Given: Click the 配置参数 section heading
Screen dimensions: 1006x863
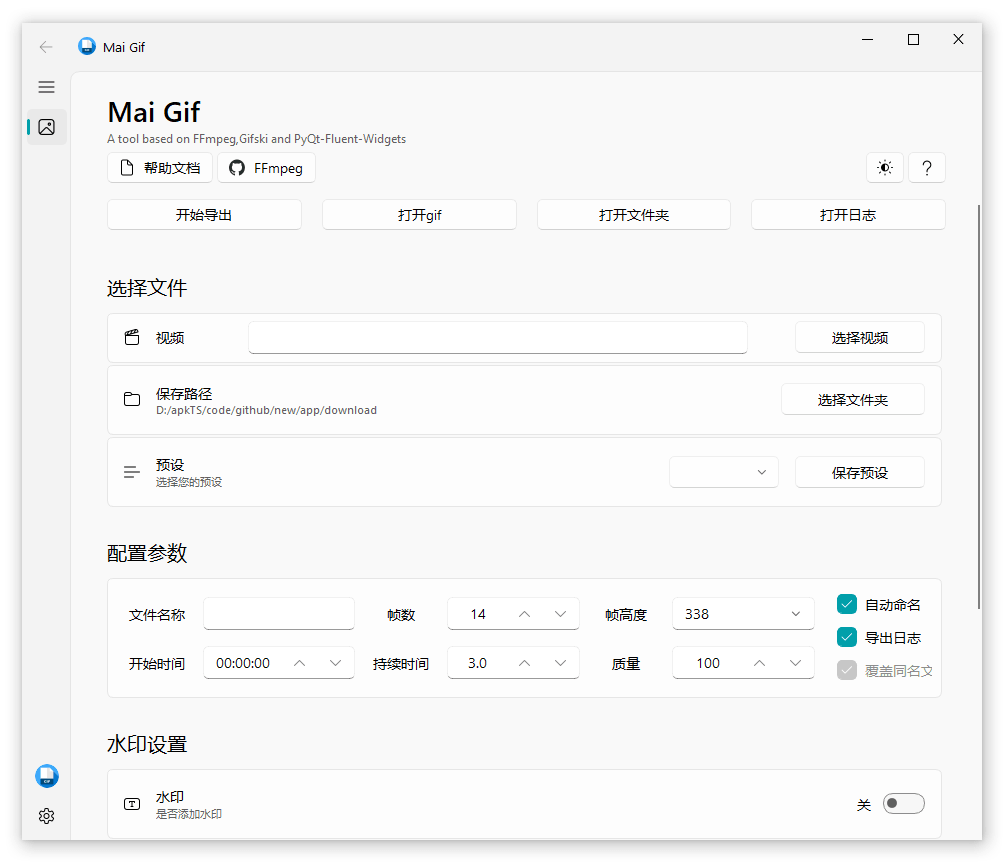Looking at the screenshot, I should [x=147, y=553].
